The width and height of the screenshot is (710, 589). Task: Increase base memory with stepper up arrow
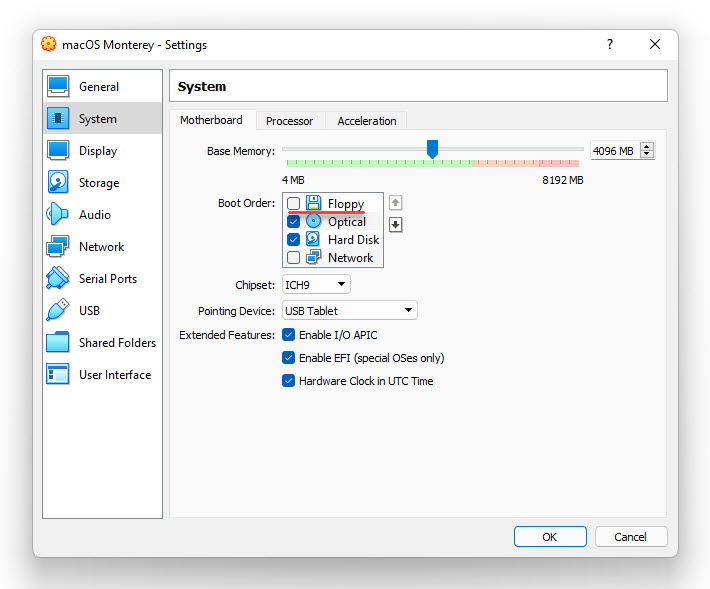(x=647, y=146)
